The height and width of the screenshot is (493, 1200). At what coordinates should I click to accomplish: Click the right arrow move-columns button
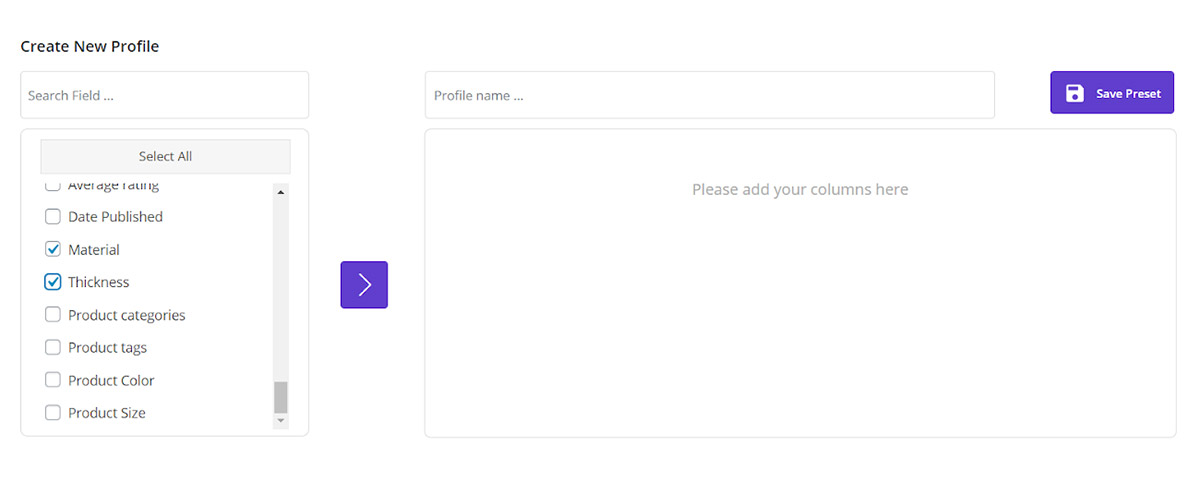[364, 285]
